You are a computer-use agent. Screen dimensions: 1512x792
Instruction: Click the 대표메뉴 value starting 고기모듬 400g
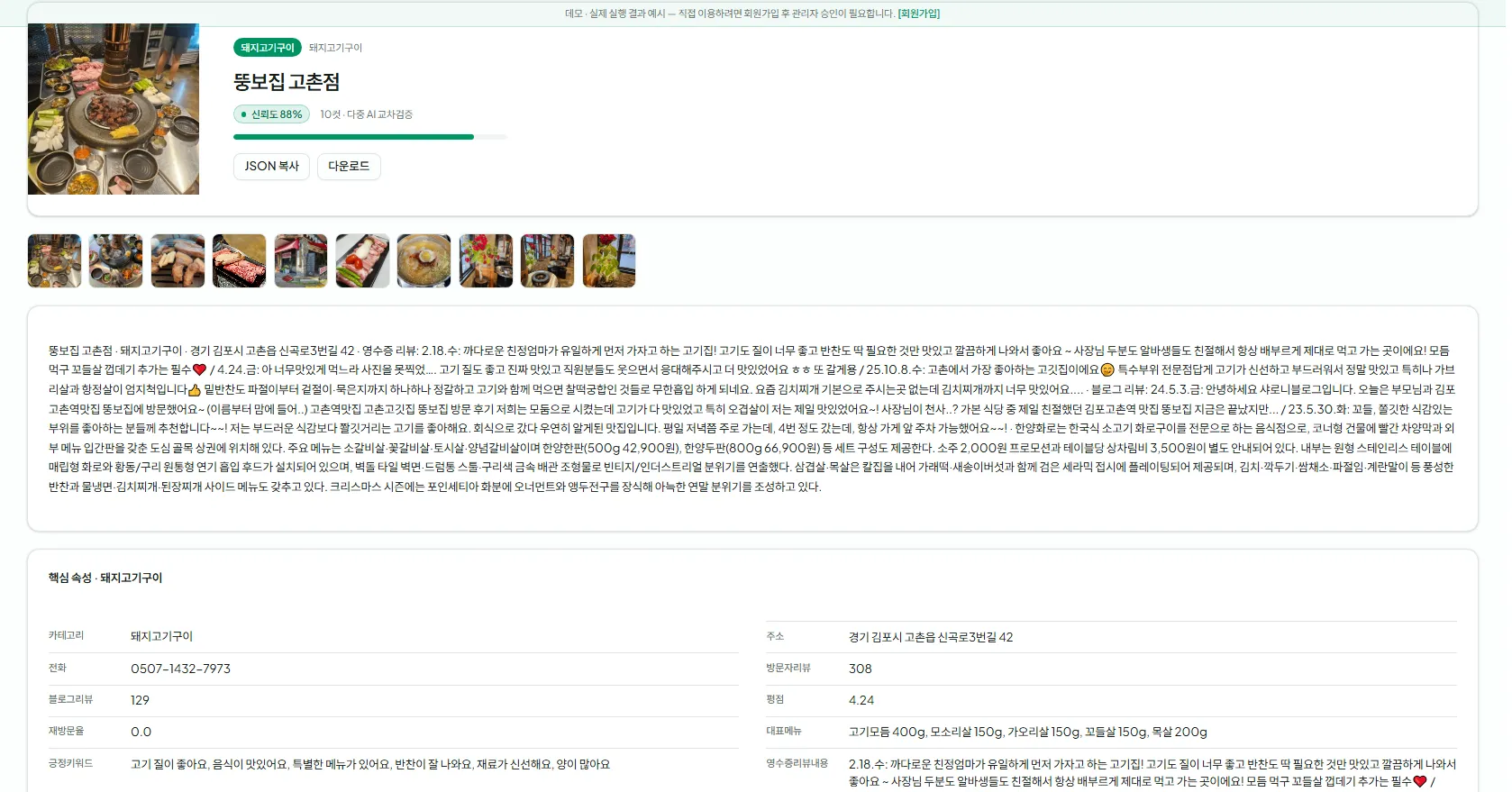1028,732
